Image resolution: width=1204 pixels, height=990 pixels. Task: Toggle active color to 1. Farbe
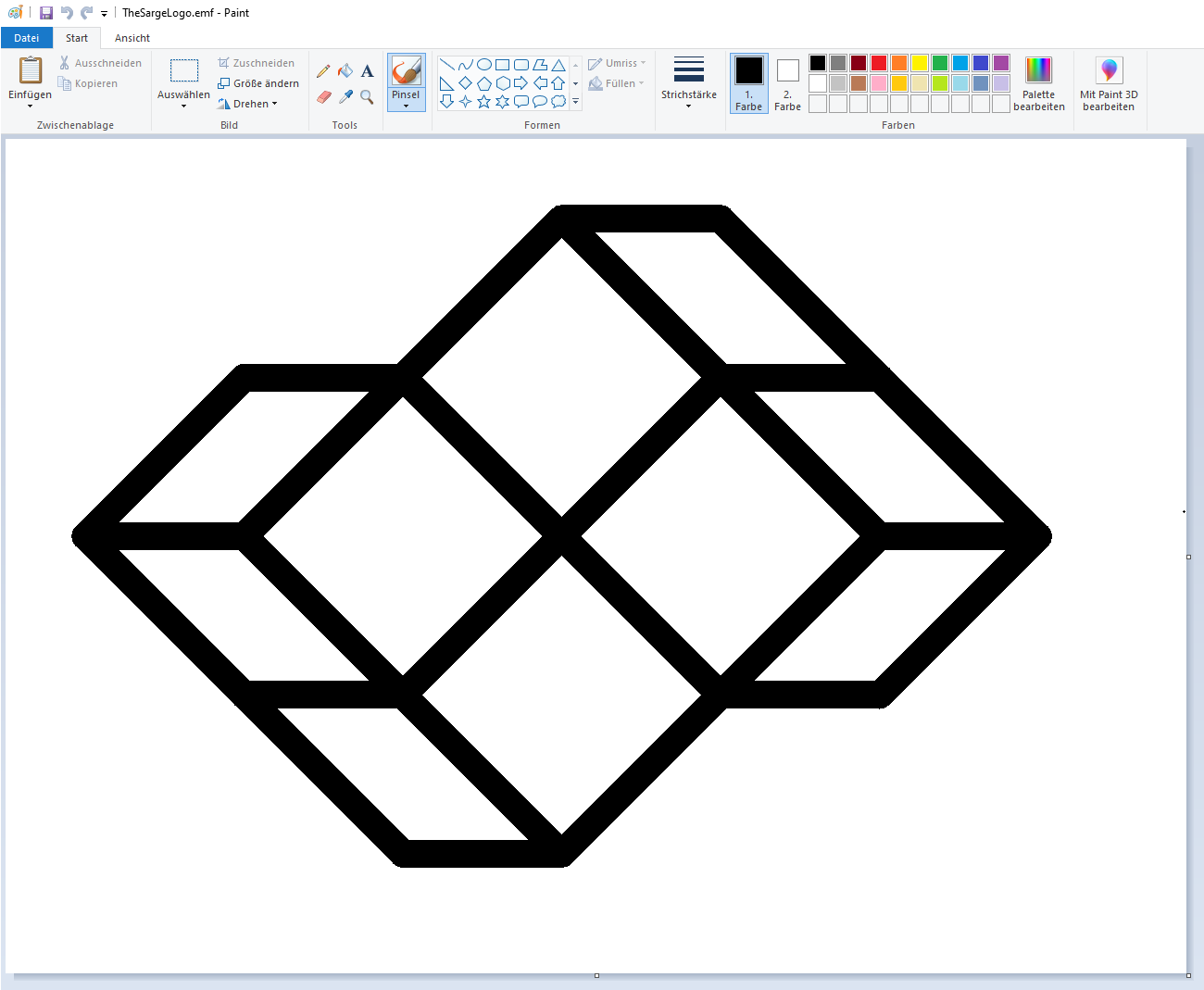[x=748, y=82]
